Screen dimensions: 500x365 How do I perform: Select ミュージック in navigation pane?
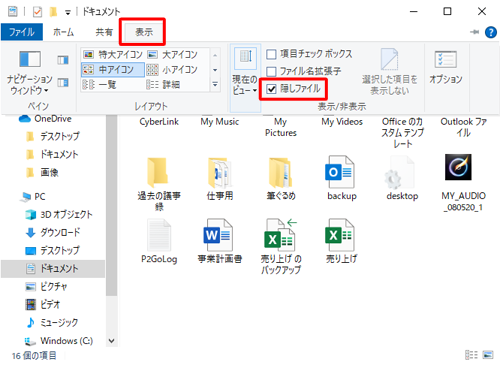pyautogui.click(x=52, y=322)
